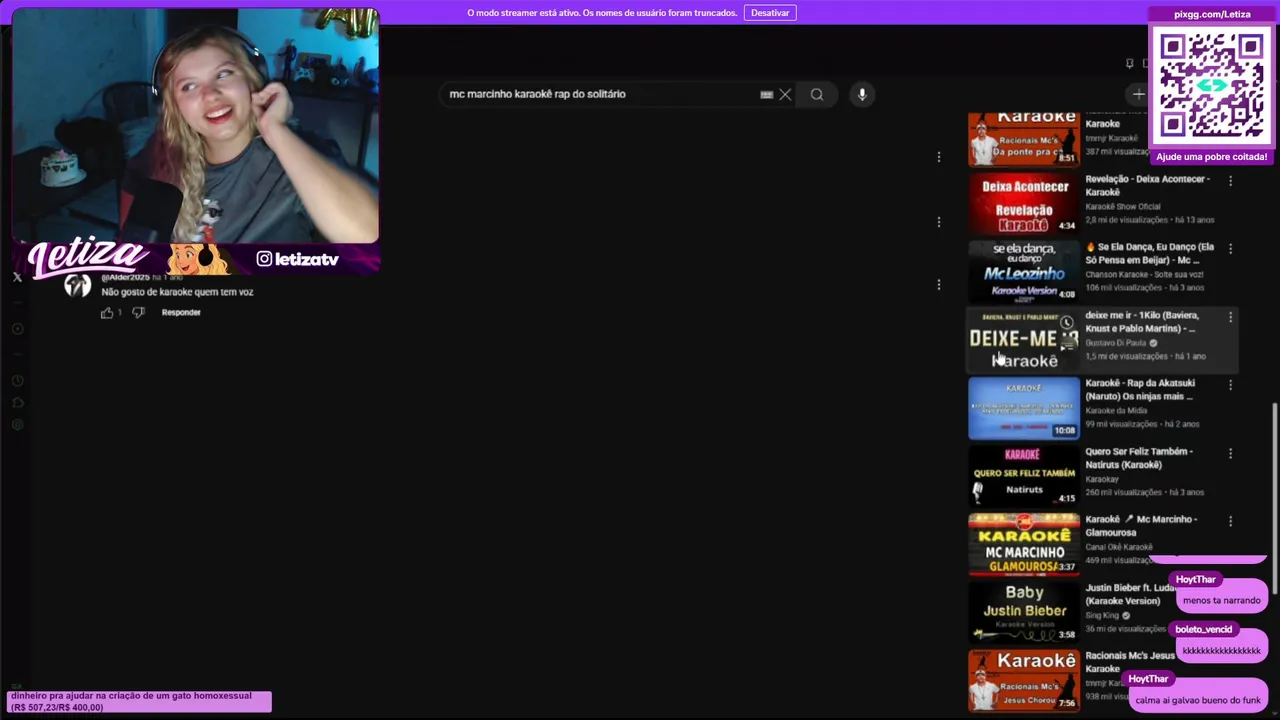Click the Karaokê Show Oficial channel name
Image resolution: width=1280 pixels, height=720 pixels.
[1123, 206]
